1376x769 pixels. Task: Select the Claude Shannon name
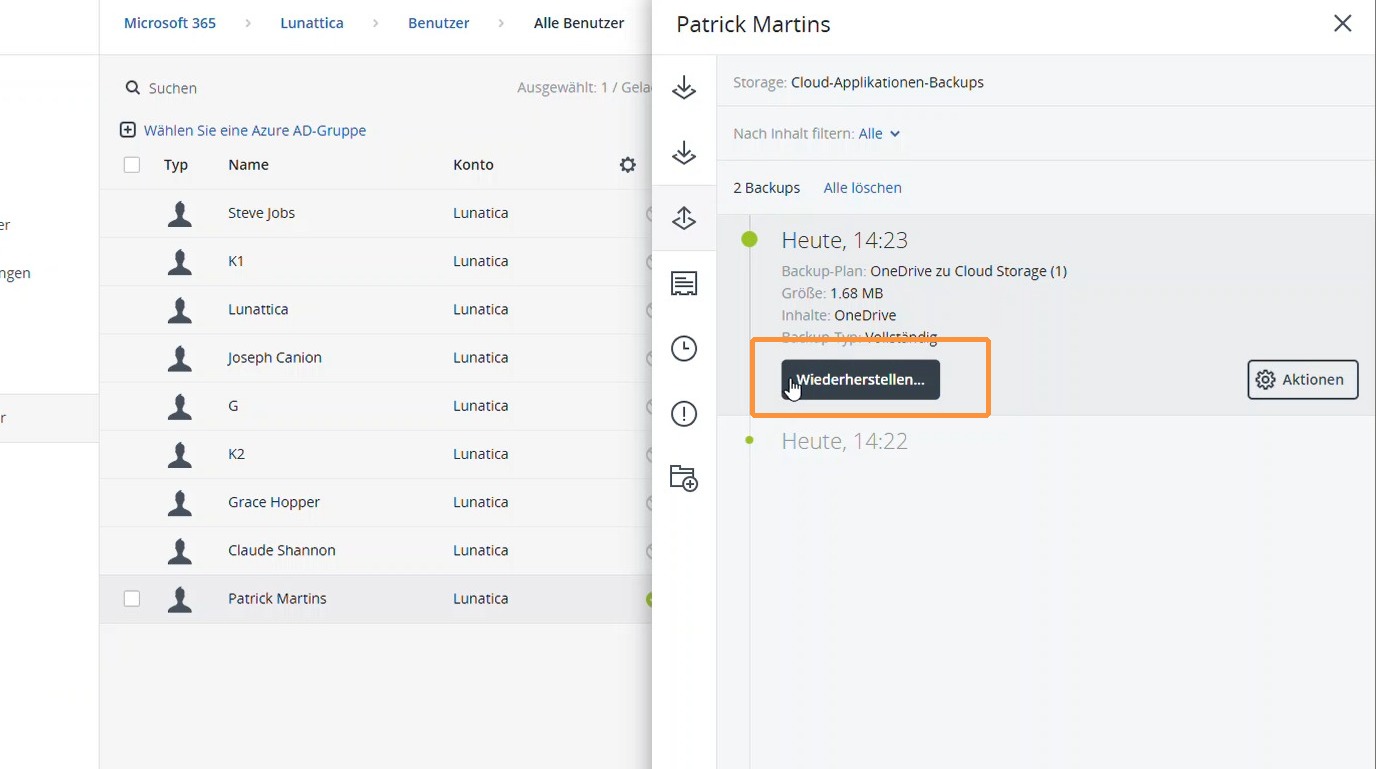click(x=282, y=551)
